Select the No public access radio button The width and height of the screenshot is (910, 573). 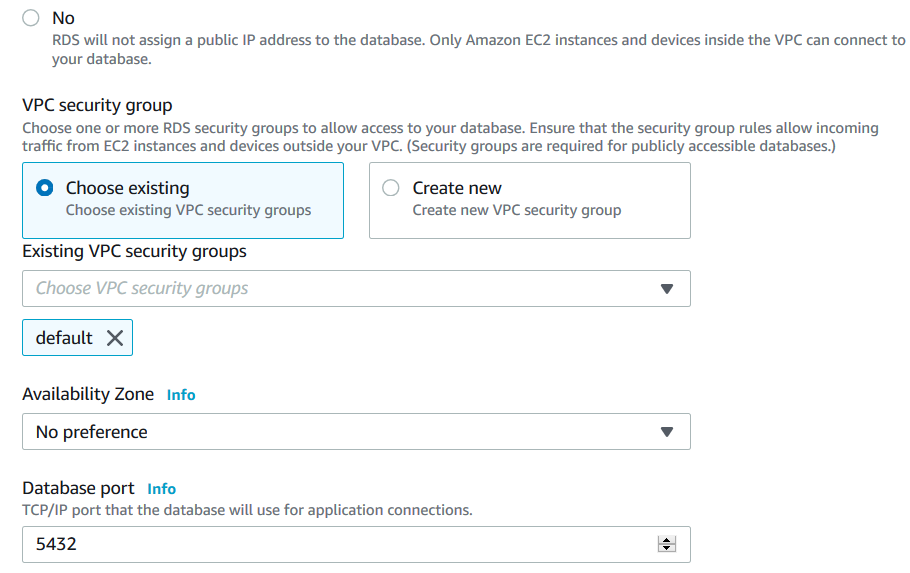31,18
